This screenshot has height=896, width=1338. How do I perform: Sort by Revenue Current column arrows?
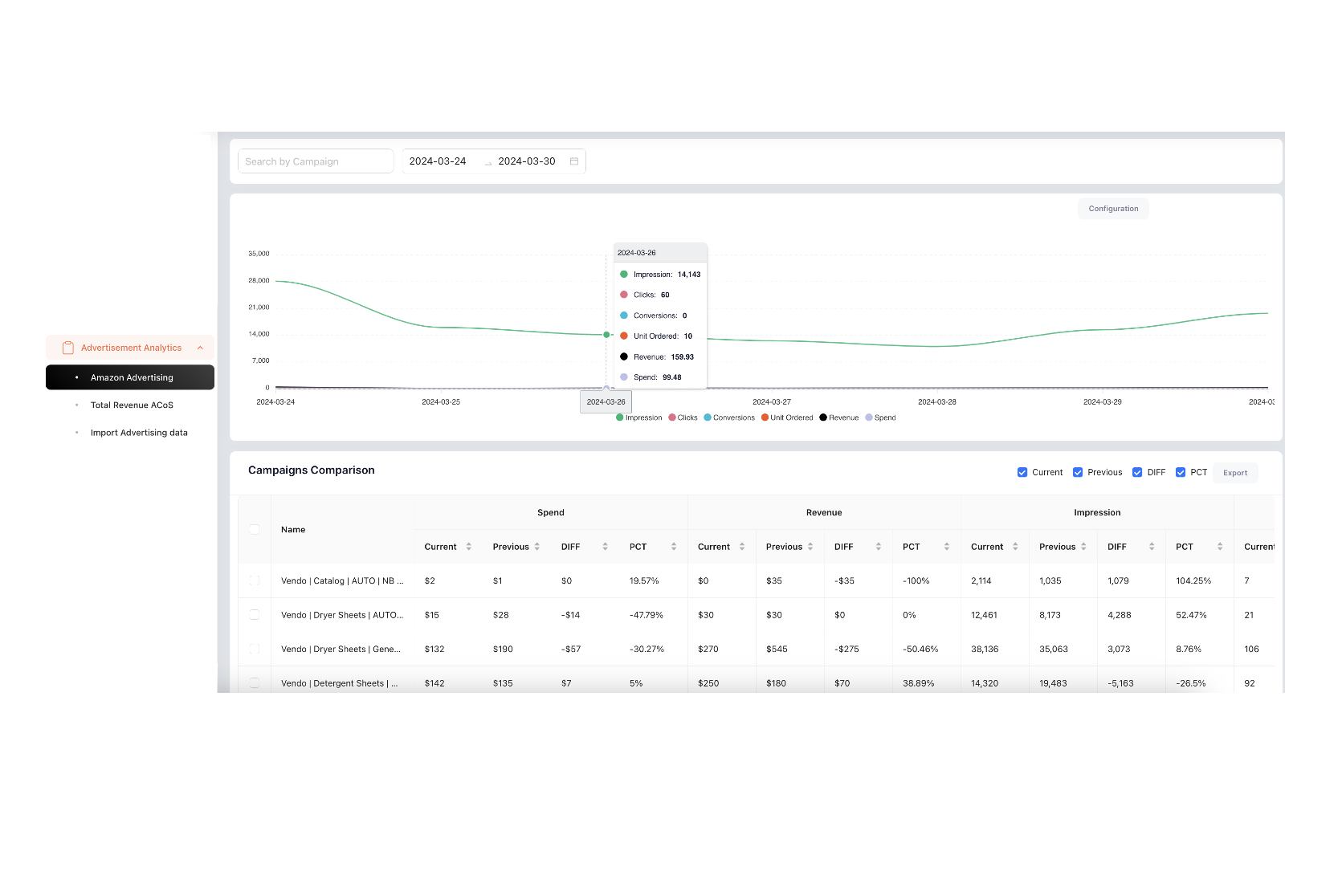742,547
